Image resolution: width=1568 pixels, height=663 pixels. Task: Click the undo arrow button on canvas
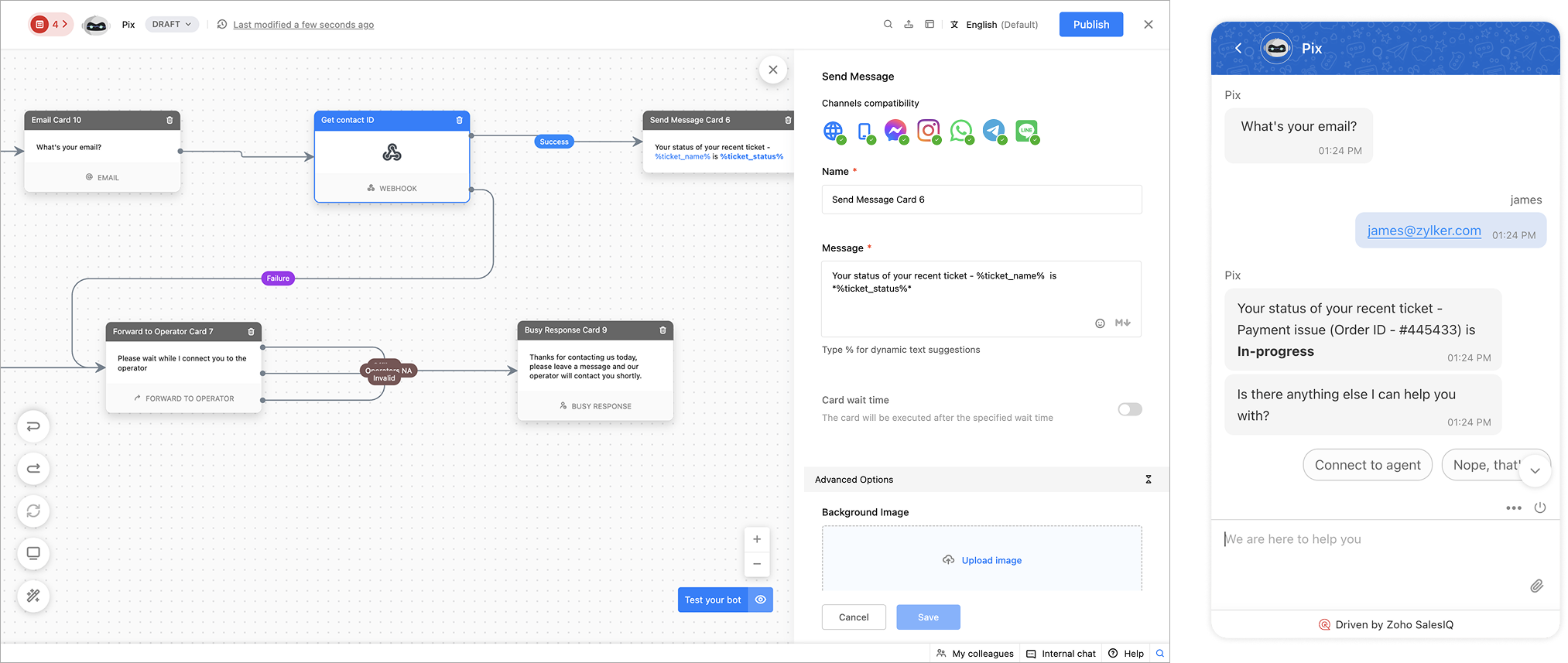tap(33, 426)
